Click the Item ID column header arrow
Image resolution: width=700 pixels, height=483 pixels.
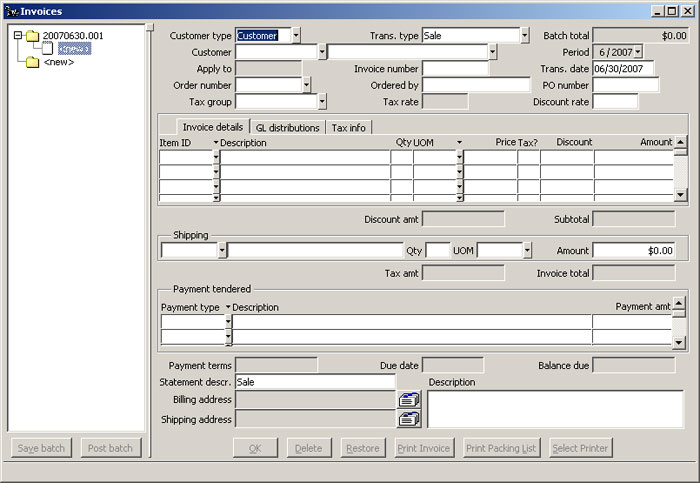click(x=216, y=143)
